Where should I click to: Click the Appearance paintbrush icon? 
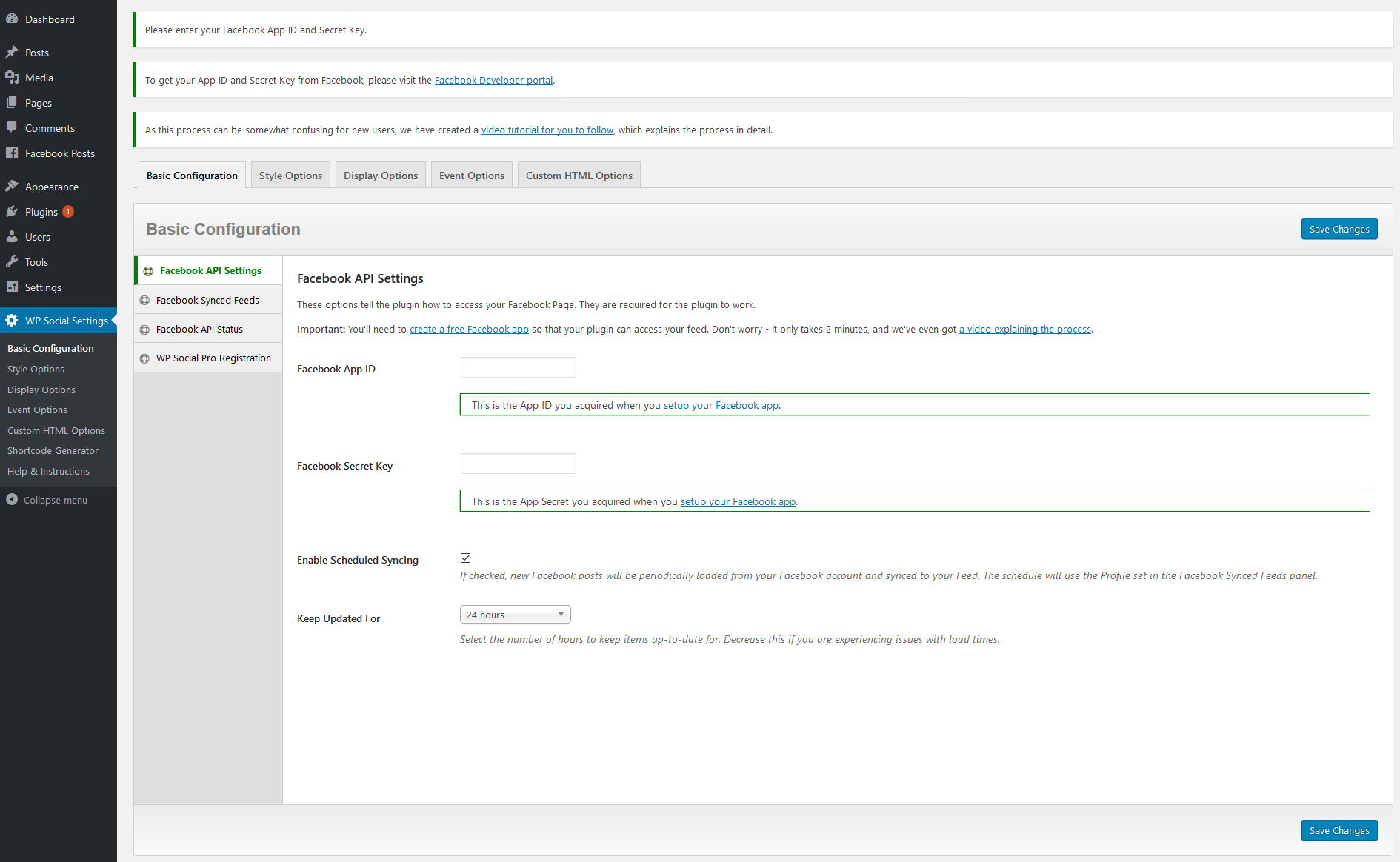[x=12, y=187]
